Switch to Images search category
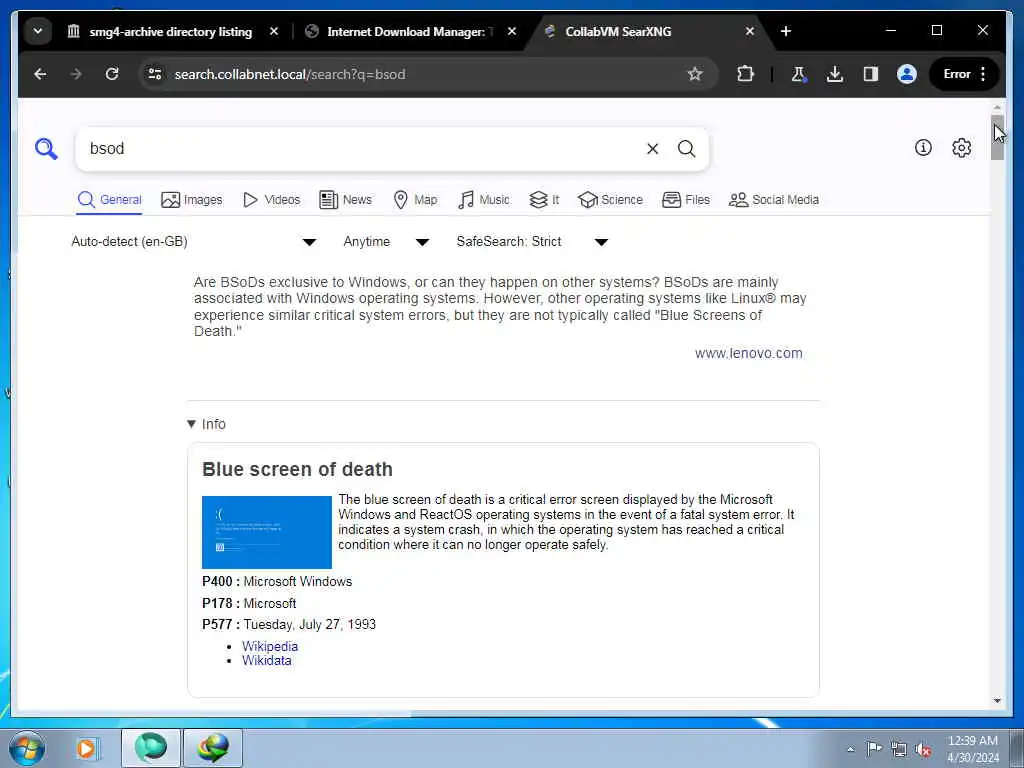Viewport: 1024px width, 768px height. [191, 200]
